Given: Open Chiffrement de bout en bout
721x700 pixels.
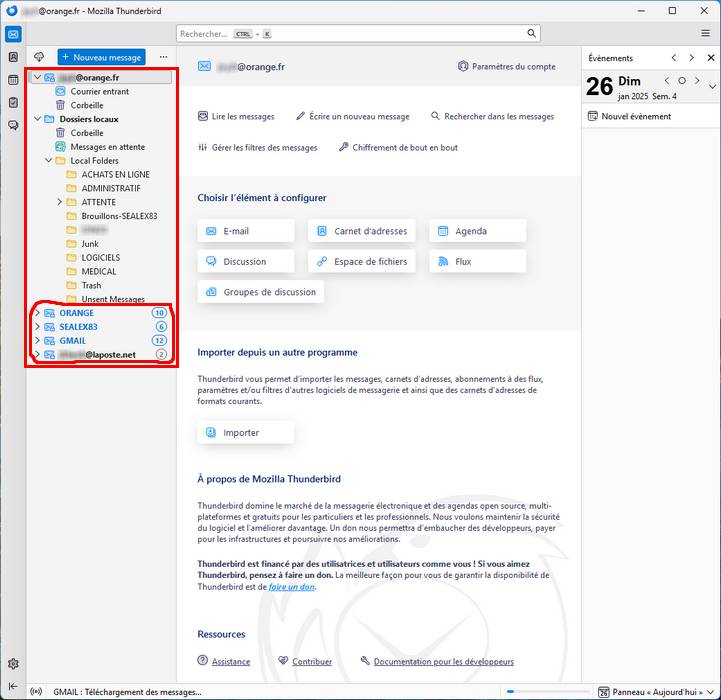Looking at the screenshot, I should 398,148.
